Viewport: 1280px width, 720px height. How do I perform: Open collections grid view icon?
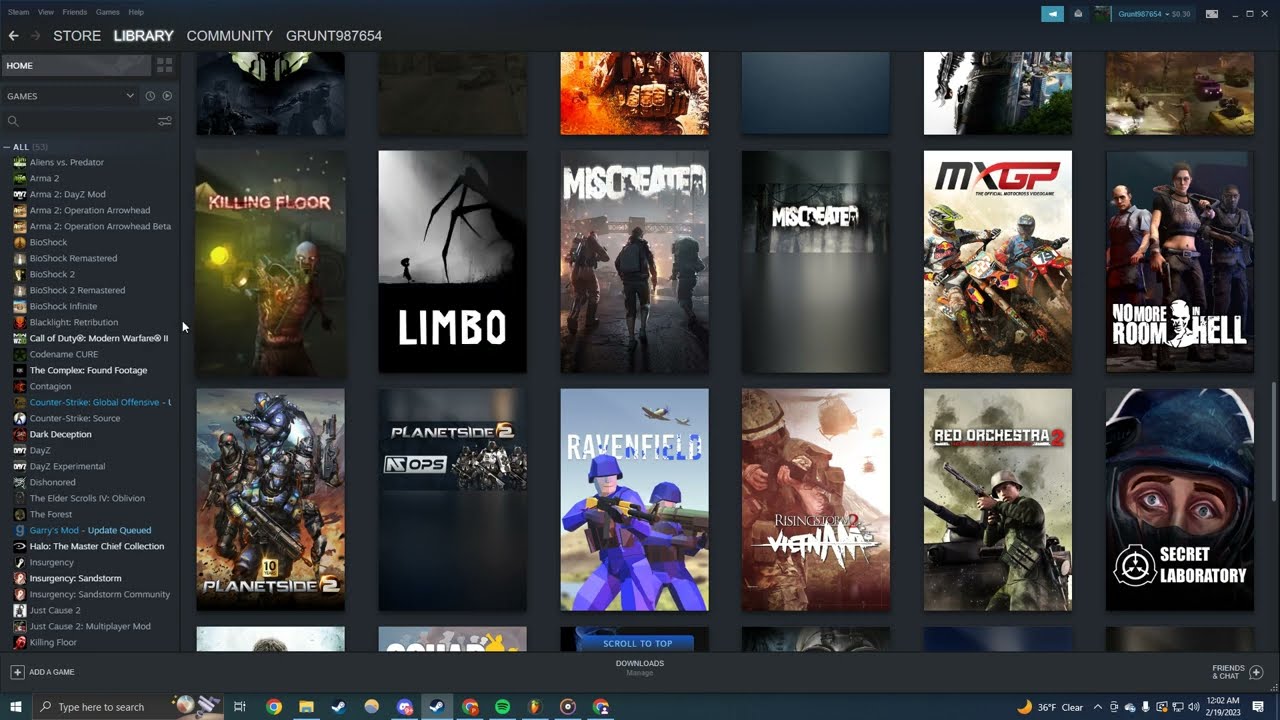165,65
